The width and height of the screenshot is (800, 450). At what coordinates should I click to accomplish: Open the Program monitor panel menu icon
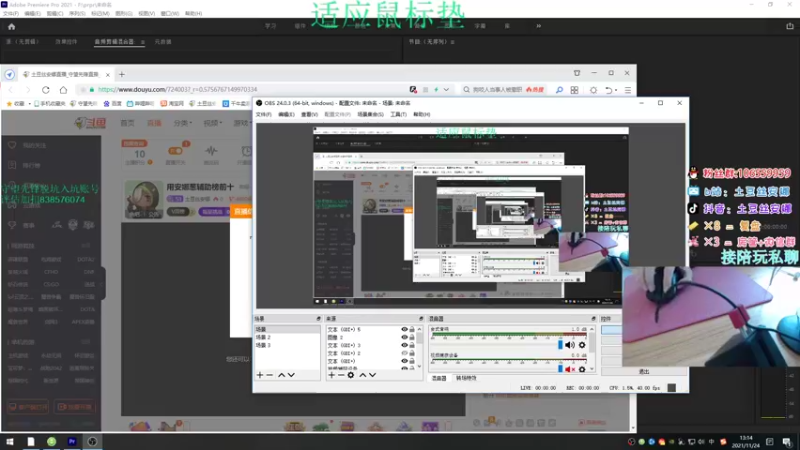(x=452, y=42)
